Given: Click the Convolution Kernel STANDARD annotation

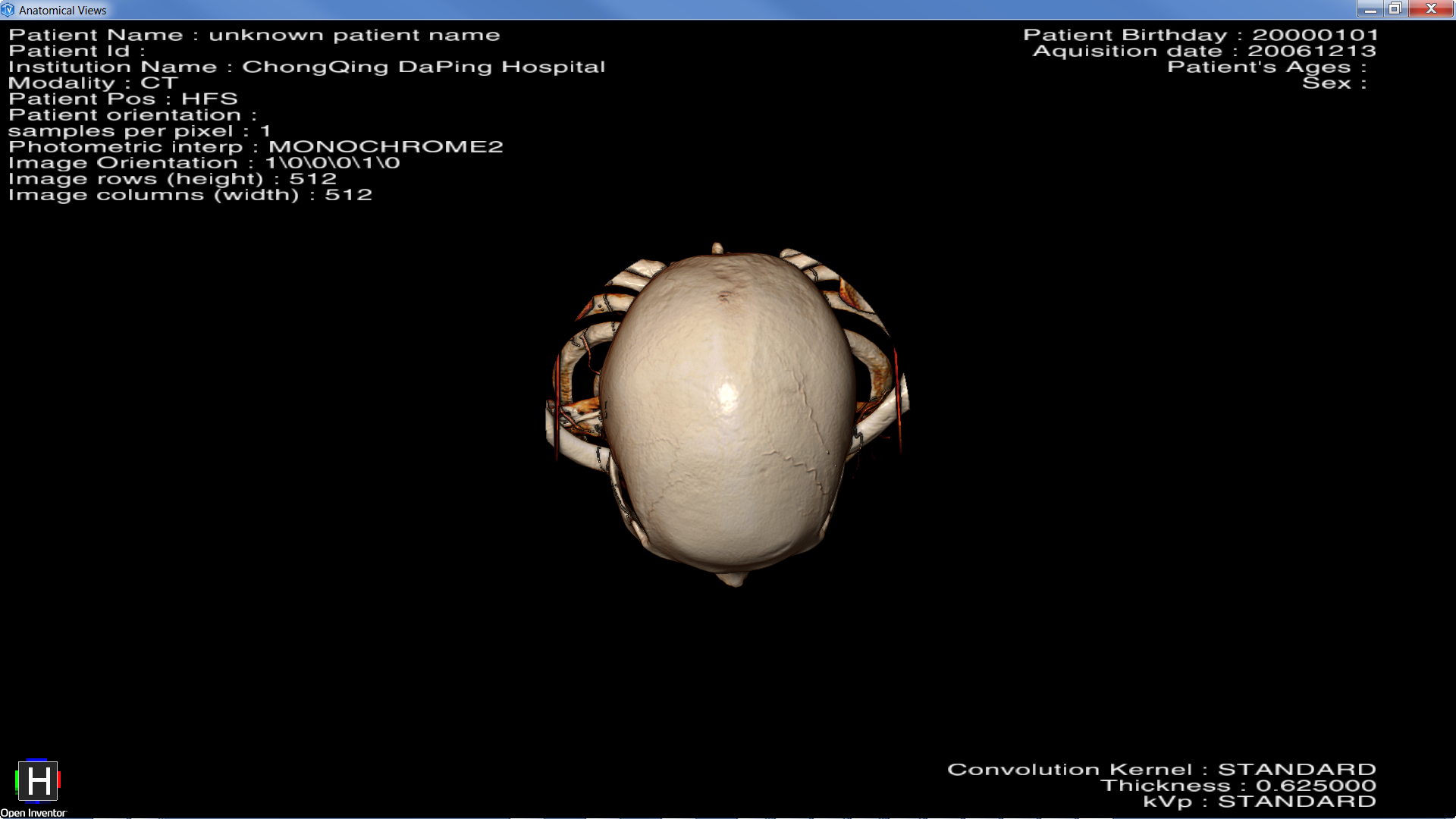Looking at the screenshot, I should (1161, 770).
